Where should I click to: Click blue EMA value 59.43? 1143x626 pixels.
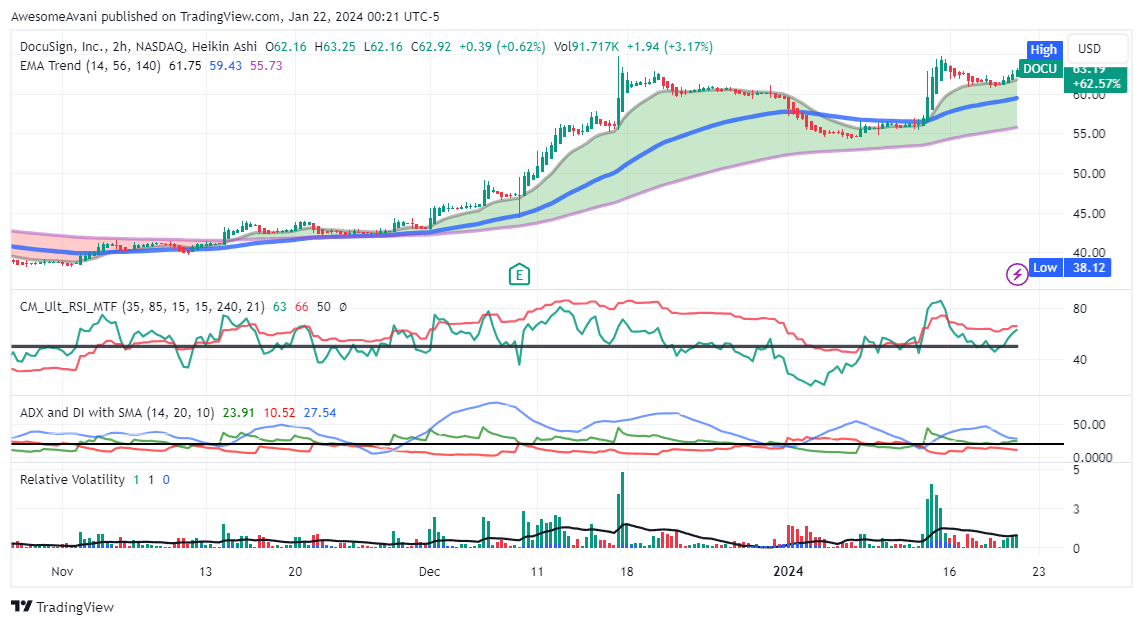pyautogui.click(x=226, y=66)
